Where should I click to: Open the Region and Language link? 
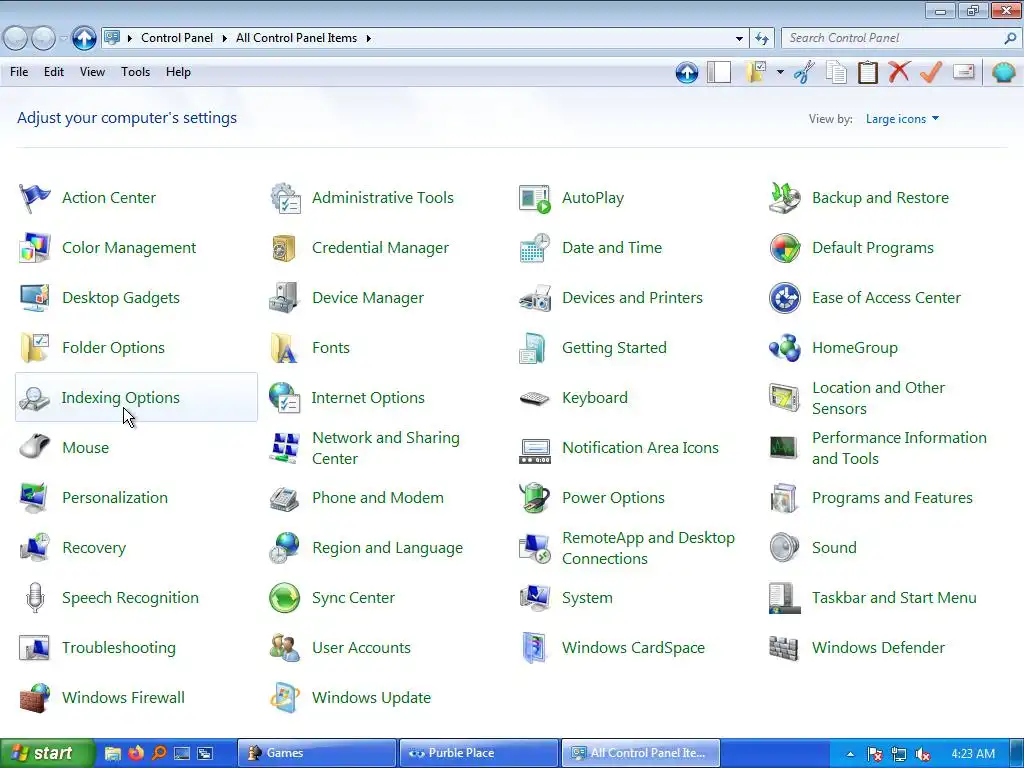387,548
